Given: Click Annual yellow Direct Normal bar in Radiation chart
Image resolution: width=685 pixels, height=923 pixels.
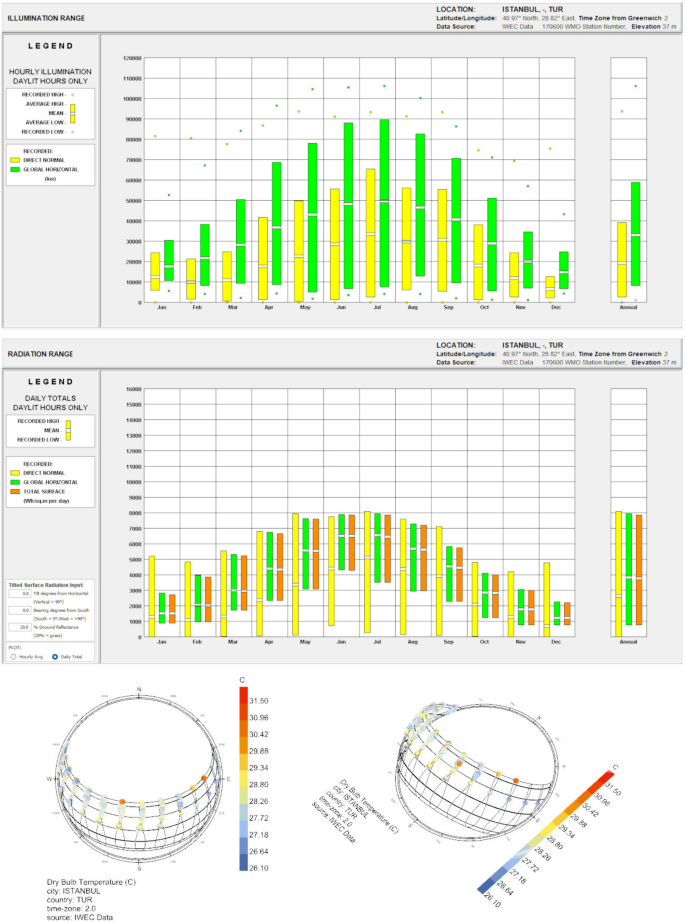Looking at the screenshot, I should coord(618,574).
